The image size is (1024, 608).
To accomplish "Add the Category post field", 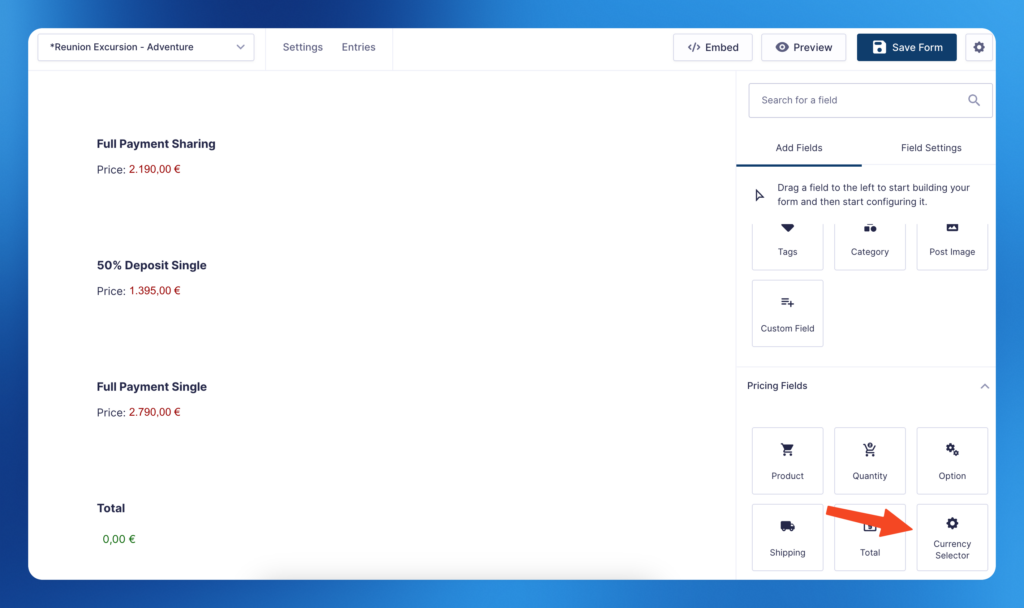I will (x=869, y=246).
